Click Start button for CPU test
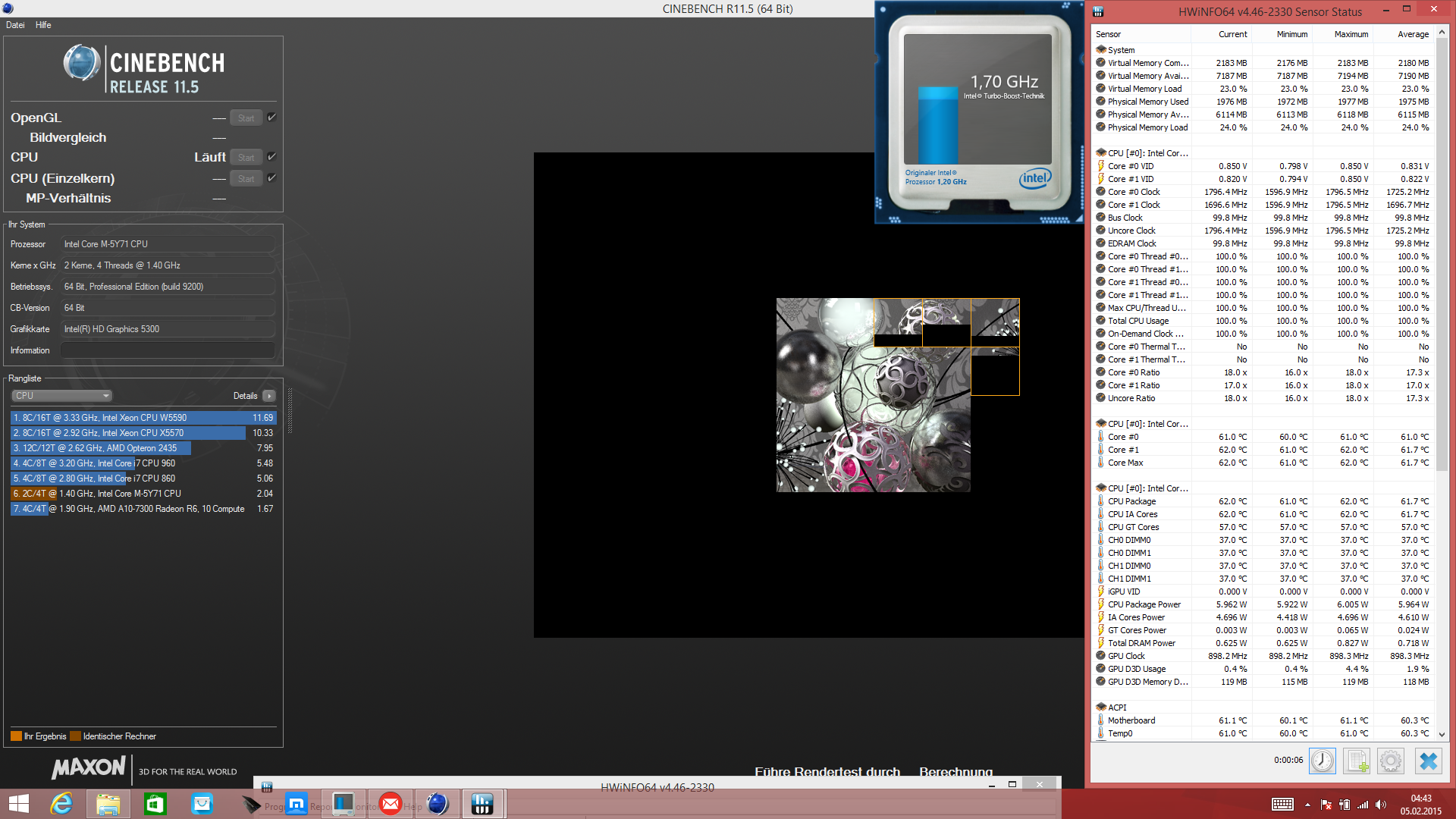The width and height of the screenshot is (1456, 819). (246, 158)
